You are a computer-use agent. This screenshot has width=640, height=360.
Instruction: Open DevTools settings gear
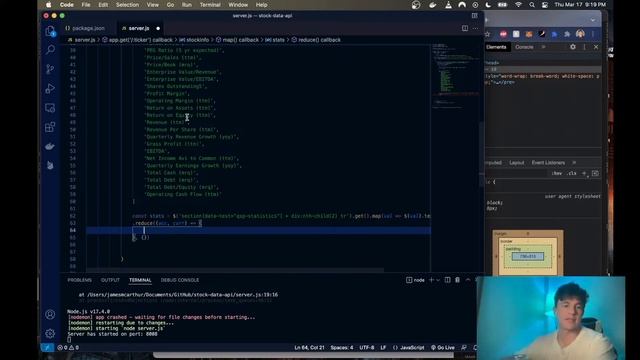click(x=573, y=47)
